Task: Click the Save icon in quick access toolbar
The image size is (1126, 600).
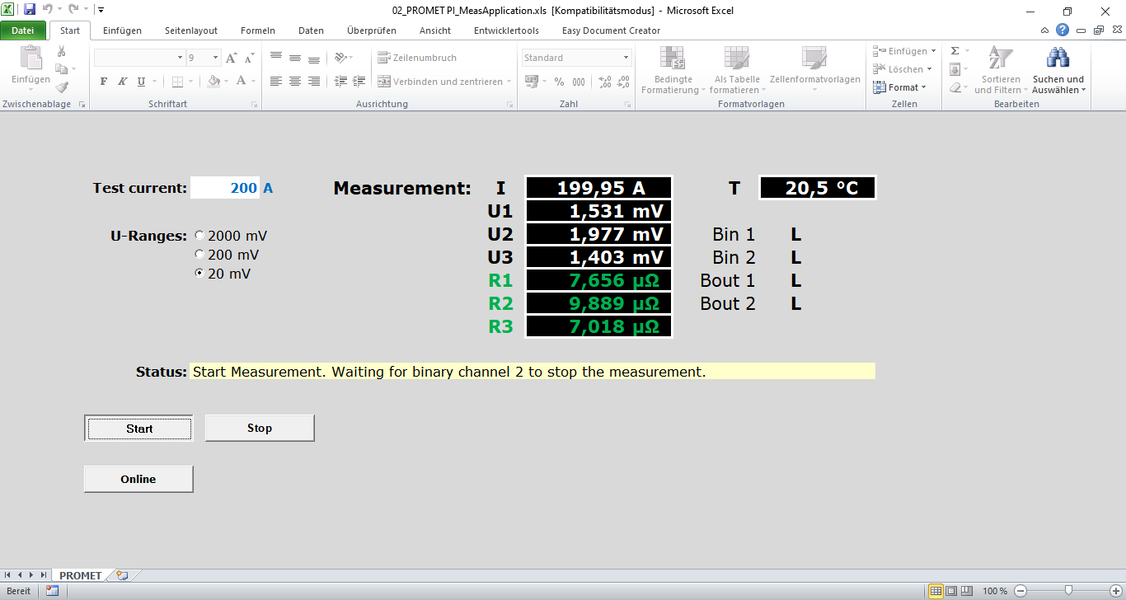Action: 29,10
